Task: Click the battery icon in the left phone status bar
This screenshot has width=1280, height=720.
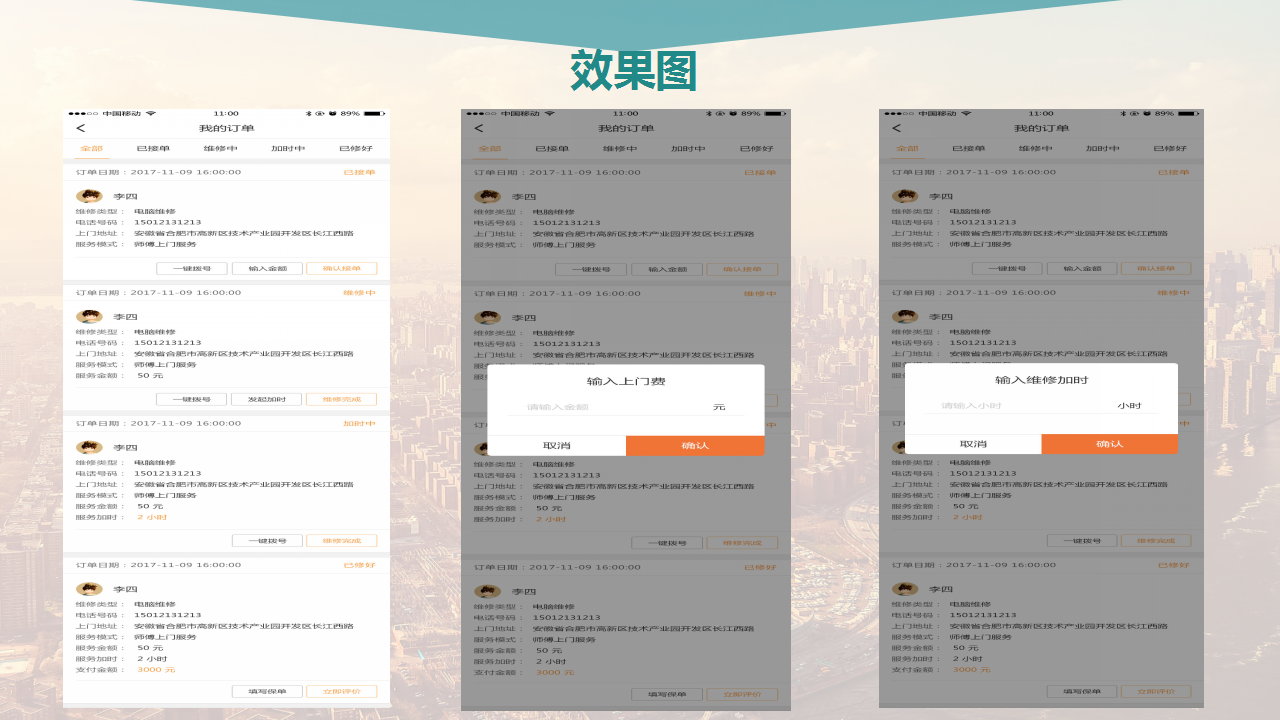Action: [x=374, y=114]
